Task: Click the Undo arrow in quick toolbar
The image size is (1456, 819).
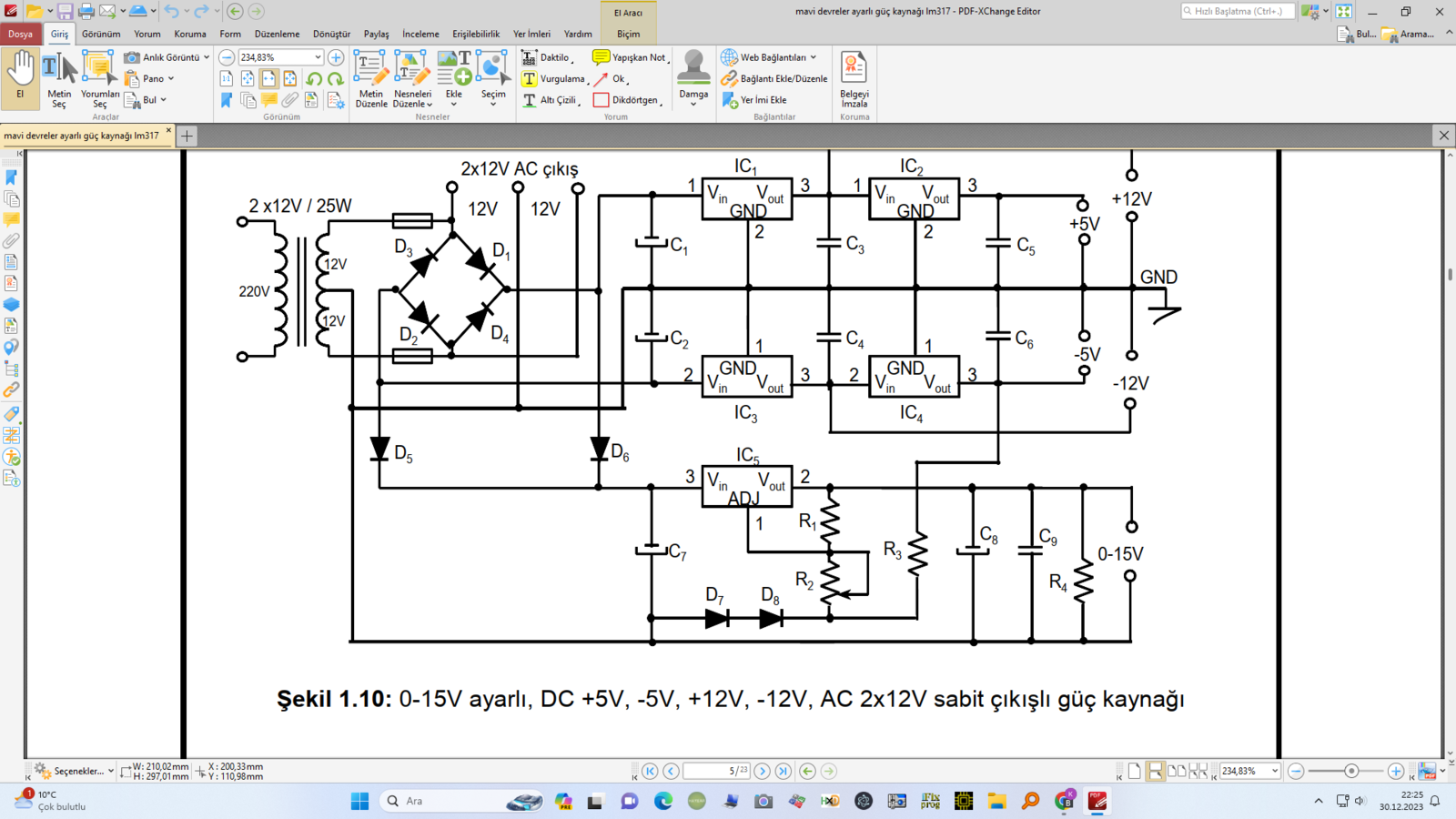Action: (172, 11)
